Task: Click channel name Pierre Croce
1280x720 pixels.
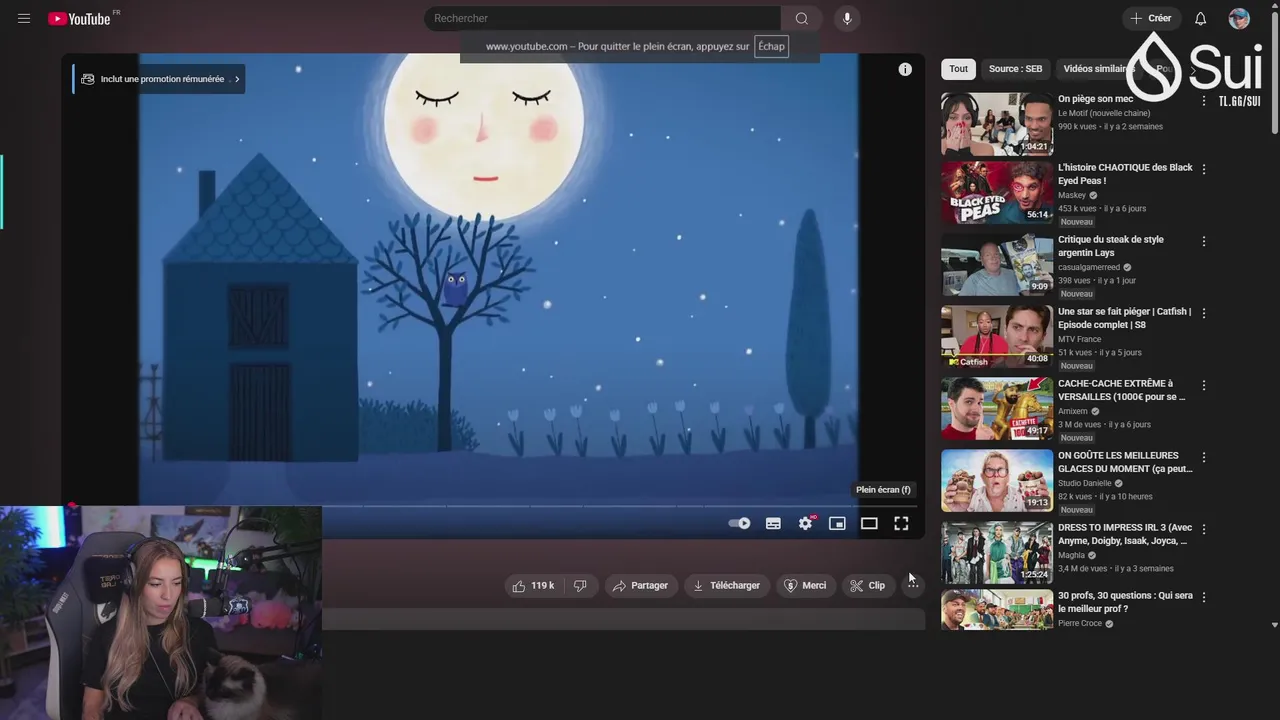Action: 1080,623
